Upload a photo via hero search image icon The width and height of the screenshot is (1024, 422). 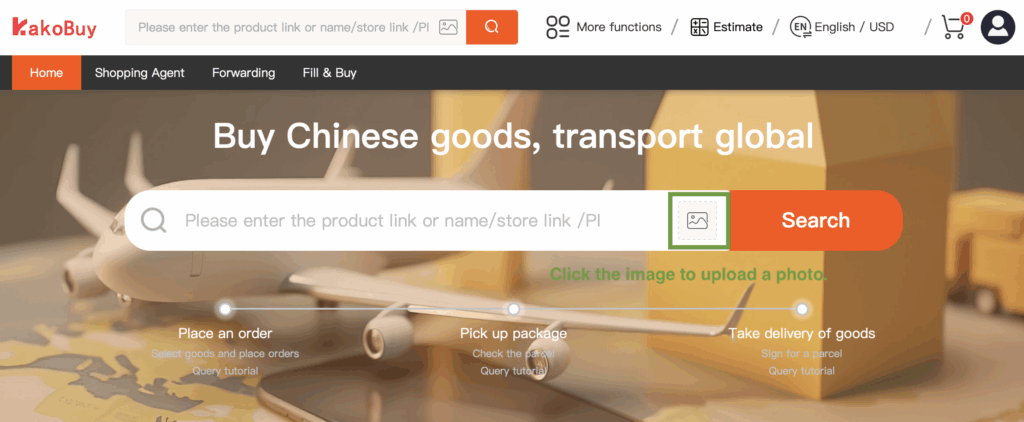coord(697,220)
